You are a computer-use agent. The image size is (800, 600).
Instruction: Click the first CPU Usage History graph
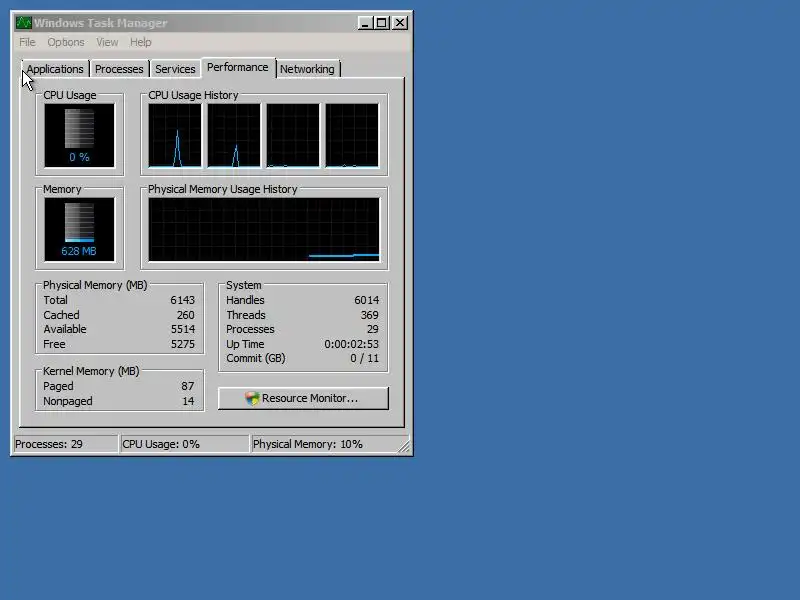174,135
